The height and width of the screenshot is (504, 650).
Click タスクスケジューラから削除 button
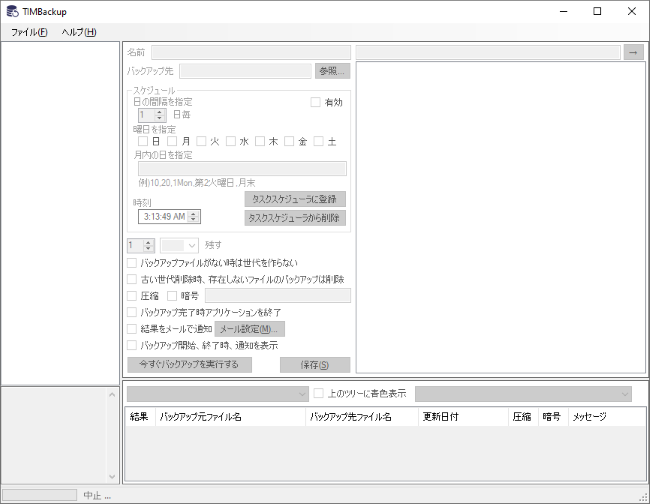tap(295, 218)
